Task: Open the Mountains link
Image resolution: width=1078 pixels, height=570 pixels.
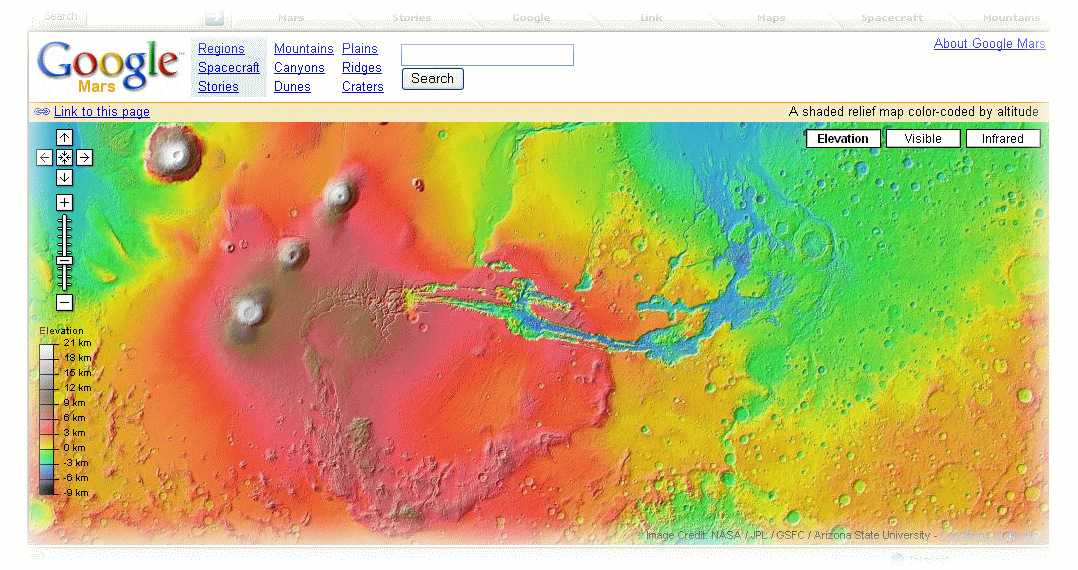Action: coord(303,49)
